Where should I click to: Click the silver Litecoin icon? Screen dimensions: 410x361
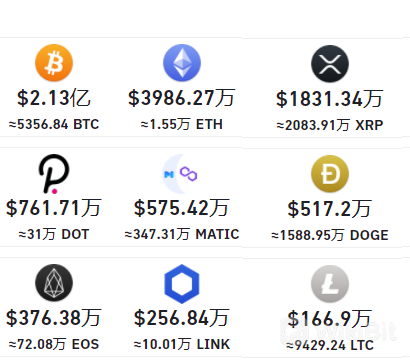click(x=330, y=284)
